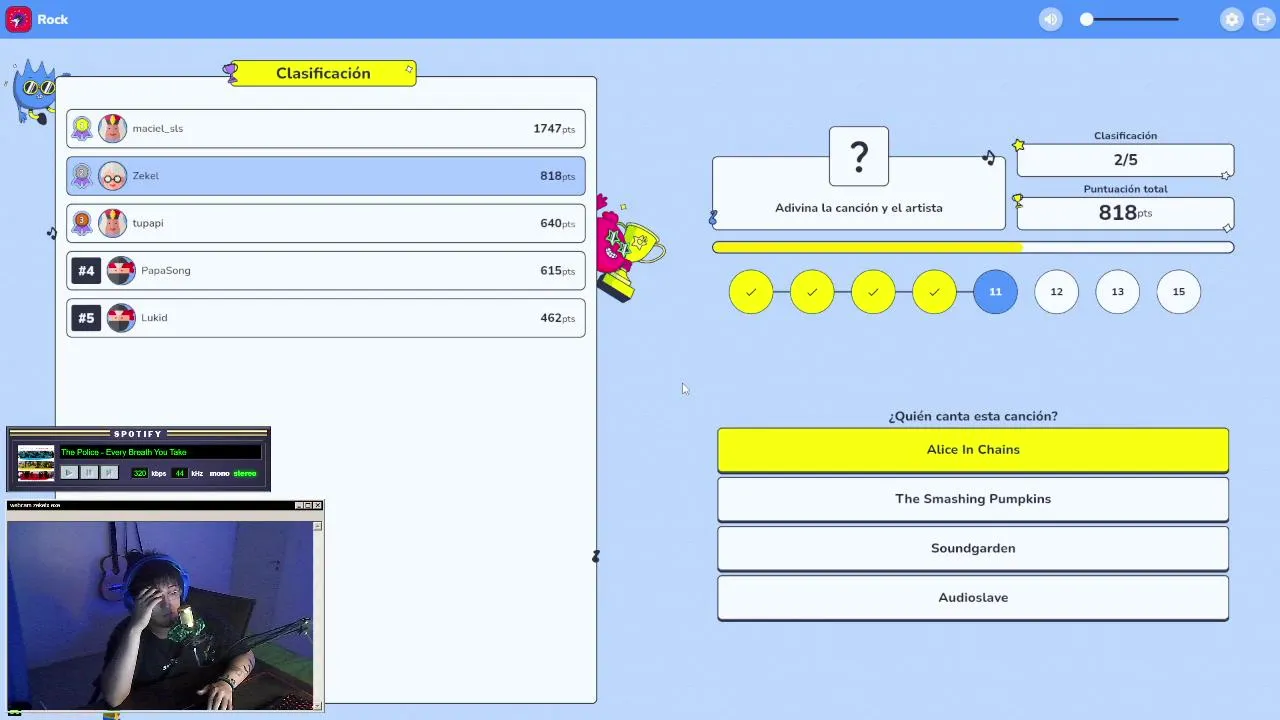Click PapaSong's avatar

coord(121,271)
